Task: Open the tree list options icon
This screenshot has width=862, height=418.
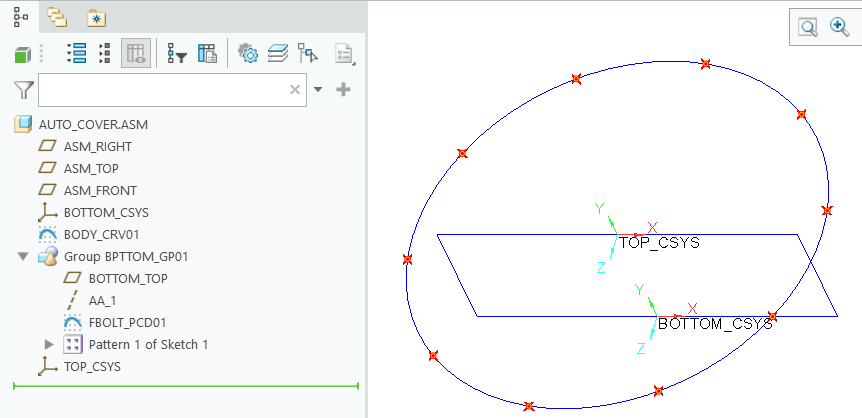Action: (x=344, y=54)
